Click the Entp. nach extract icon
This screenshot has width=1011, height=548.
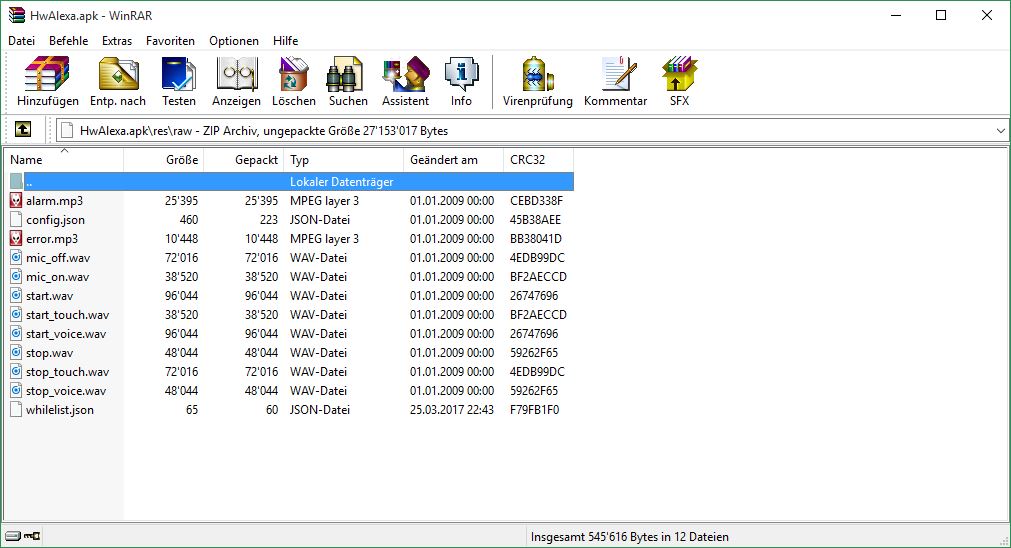tap(118, 74)
